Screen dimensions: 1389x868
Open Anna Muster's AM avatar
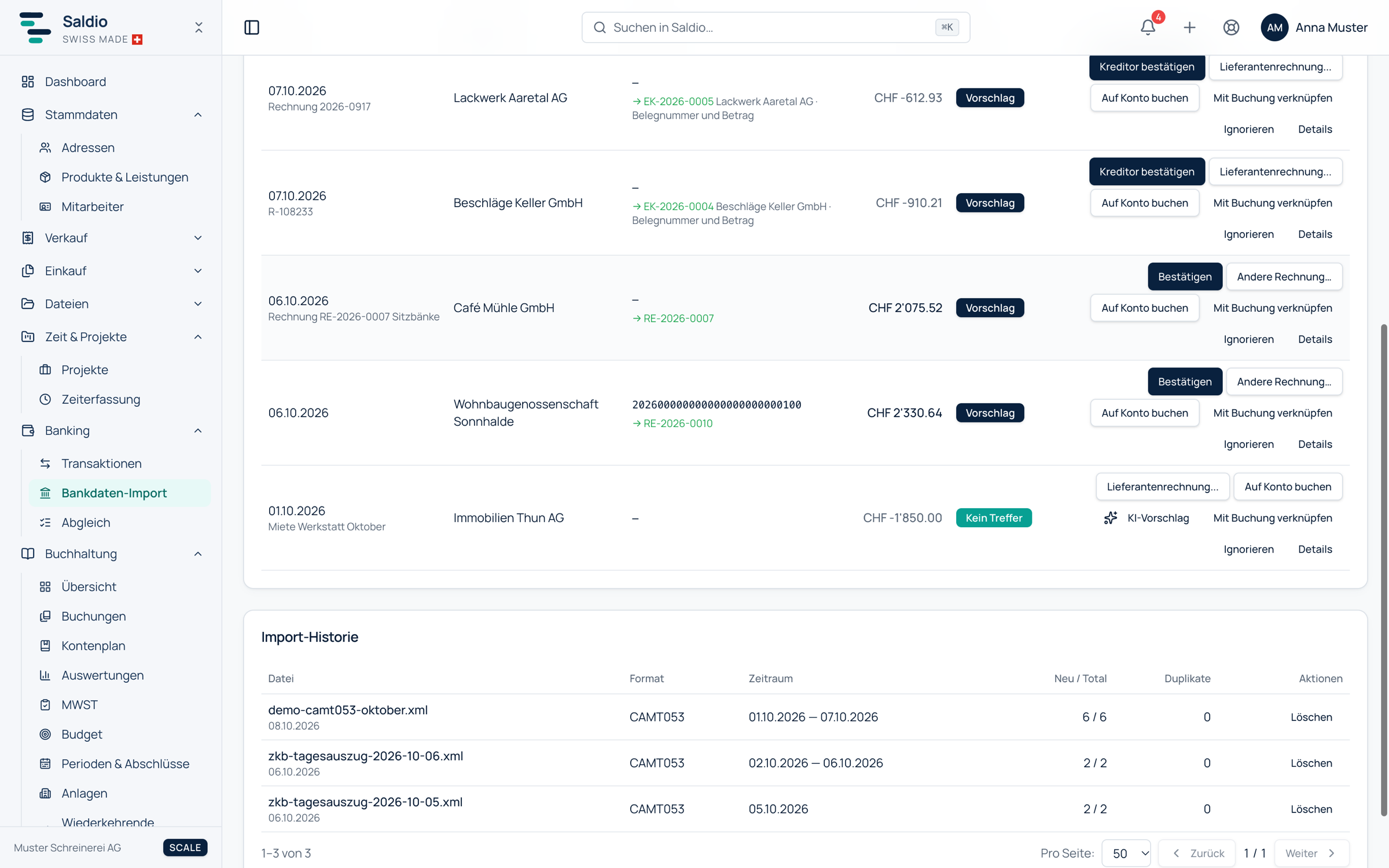pyautogui.click(x=1274, y=27)
